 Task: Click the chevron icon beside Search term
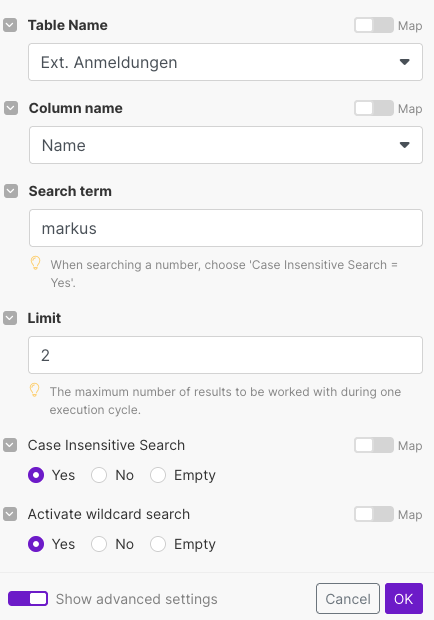pos(11,191)
